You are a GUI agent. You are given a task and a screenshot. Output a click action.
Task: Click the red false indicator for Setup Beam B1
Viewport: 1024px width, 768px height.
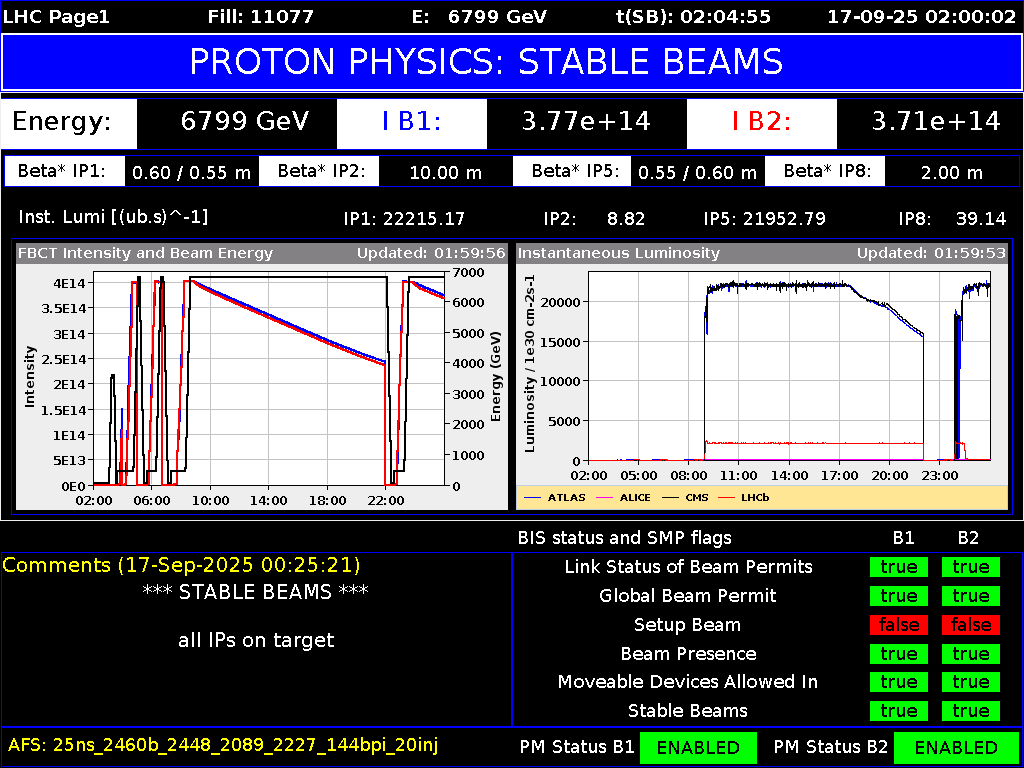pyautogui.click(x=898, y=624)
